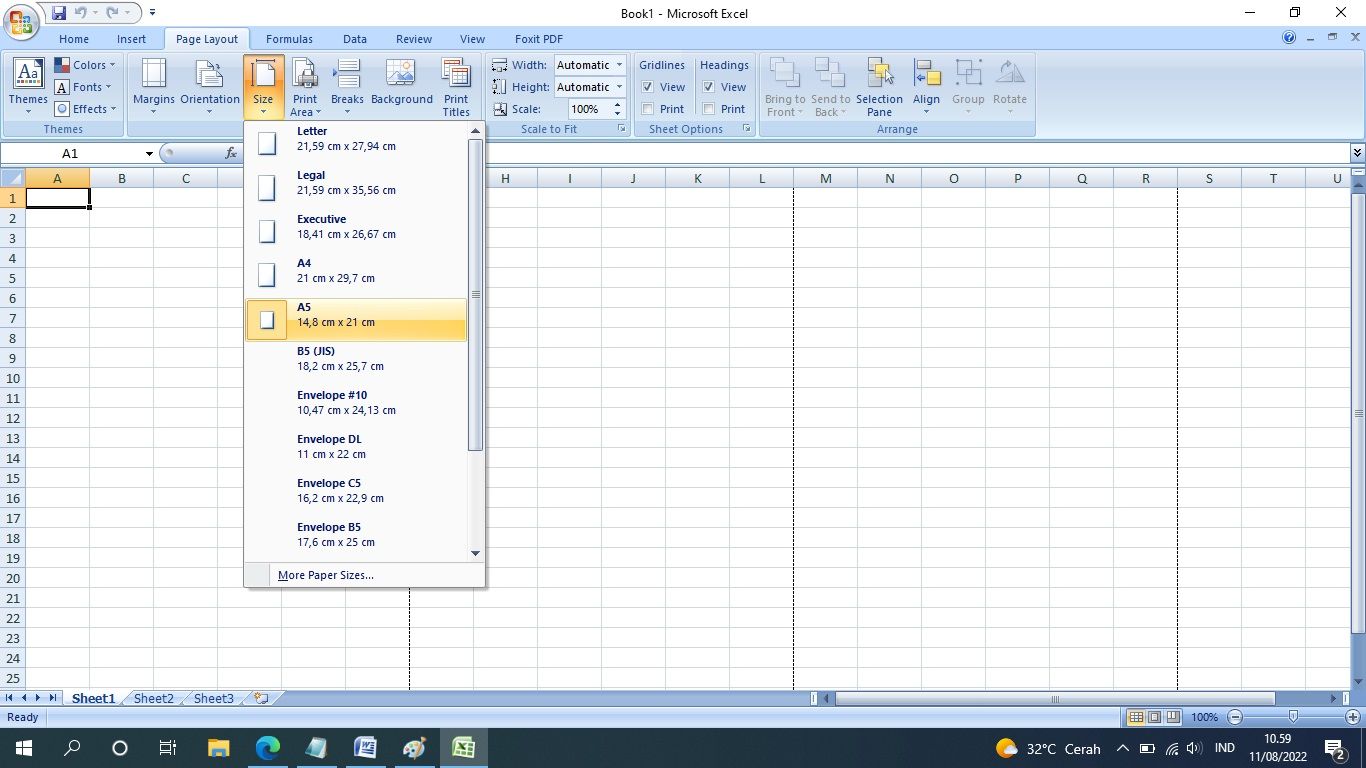Screen dimensions: 1366x768
Task: Switch to Normal view in status bar
Action: pos(1136,717)
